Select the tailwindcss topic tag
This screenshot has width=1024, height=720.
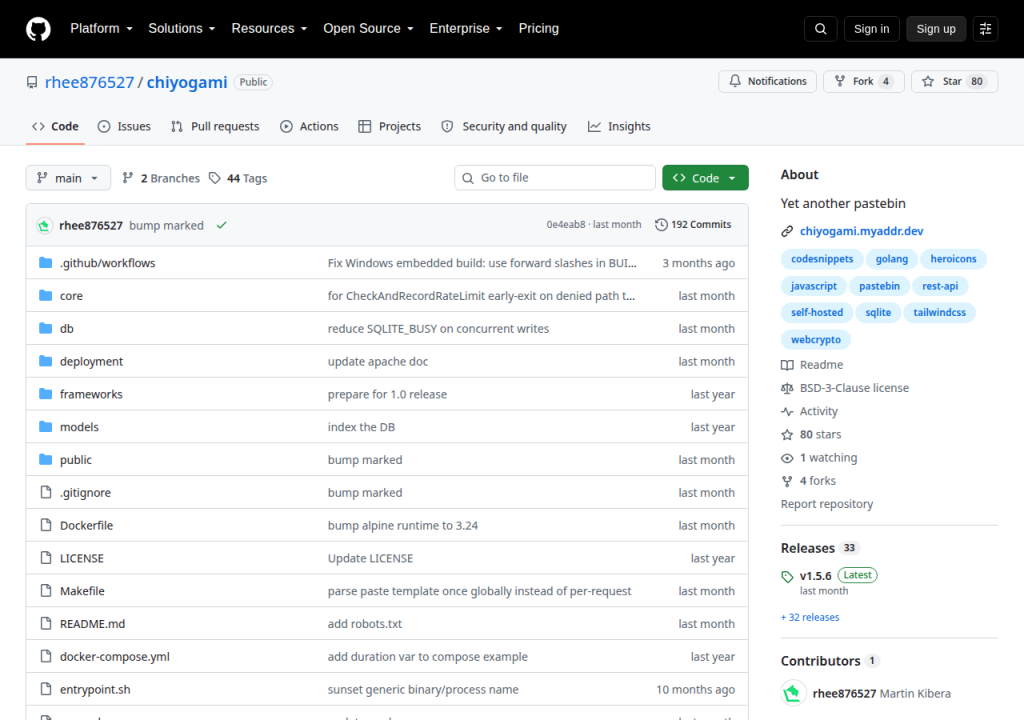[x=939, y=313]
